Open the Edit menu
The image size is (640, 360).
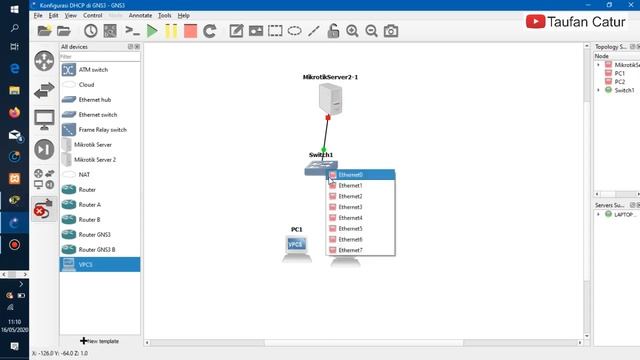53,15
